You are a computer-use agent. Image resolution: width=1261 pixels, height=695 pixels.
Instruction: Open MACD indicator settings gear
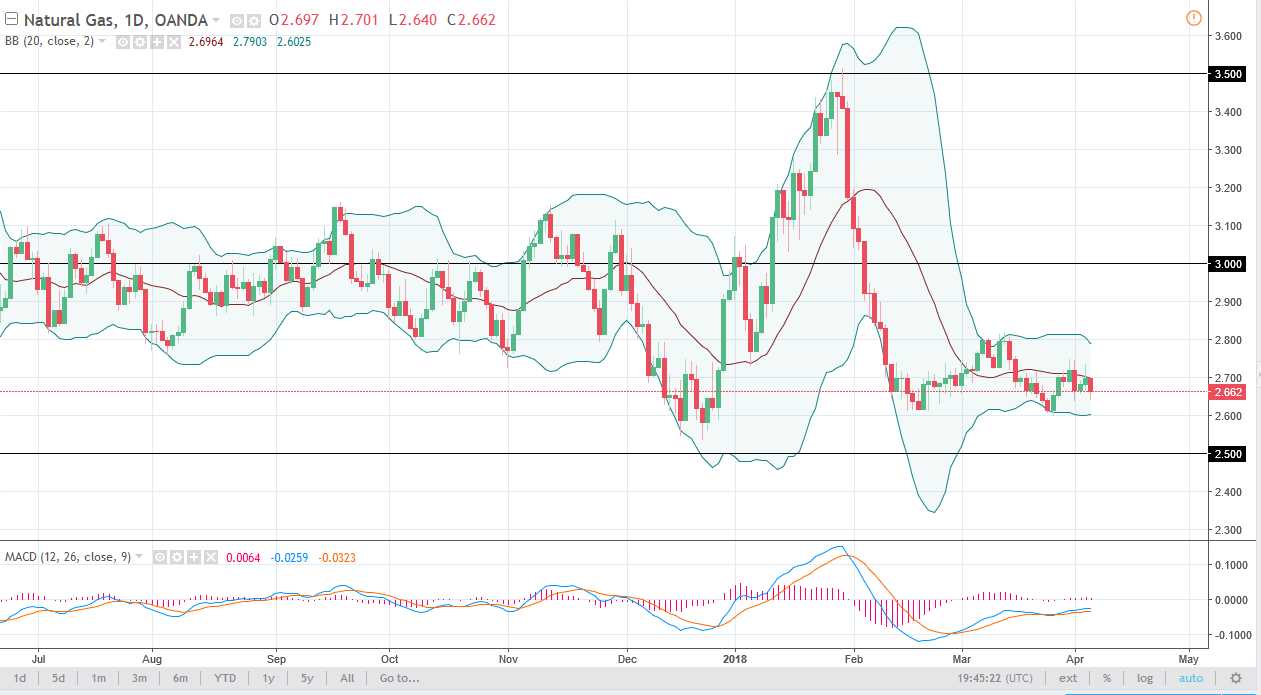tap(176, 557)
